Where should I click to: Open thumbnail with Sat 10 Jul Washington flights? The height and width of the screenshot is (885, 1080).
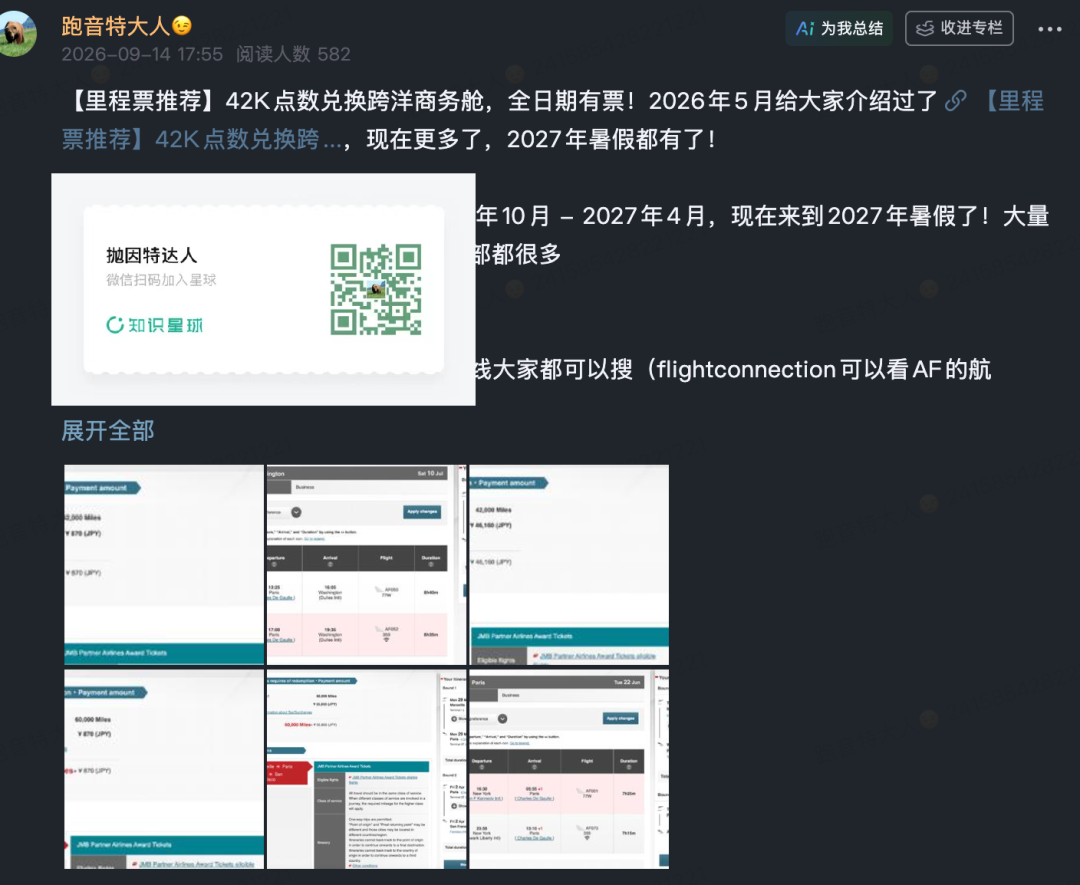[366, 565]
